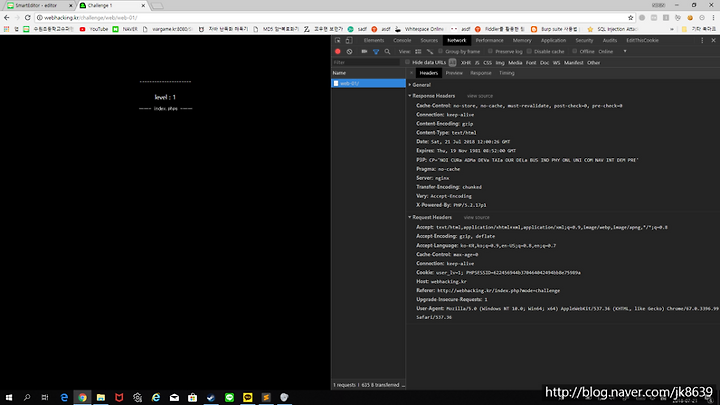
Task: Tick Hide data URLs checkbox
Action: 407,62
